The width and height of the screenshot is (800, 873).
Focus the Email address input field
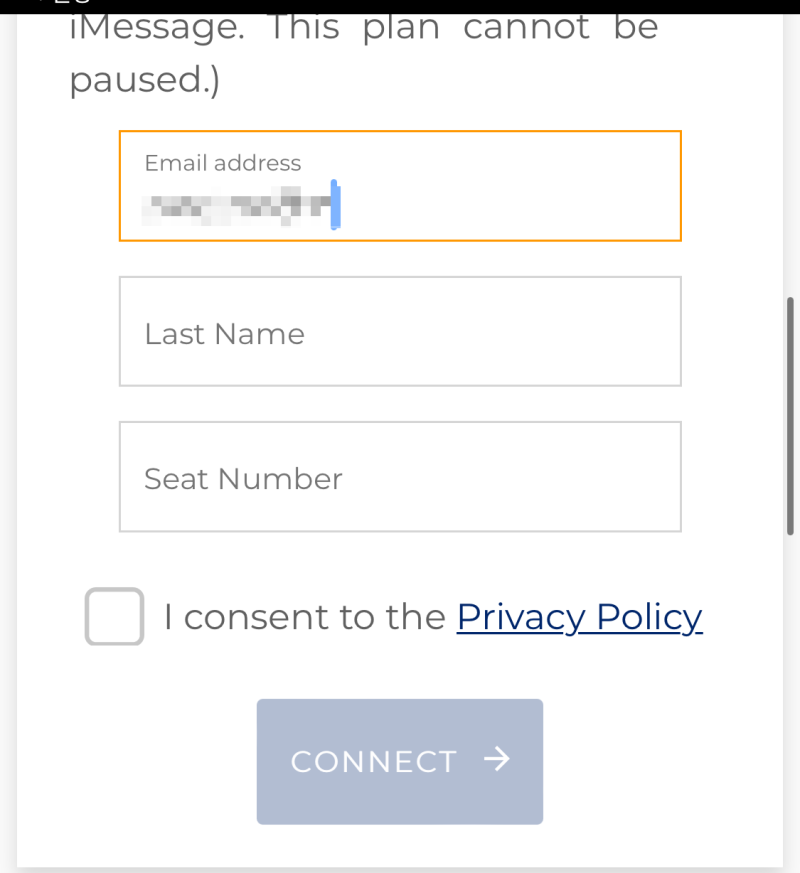point(400,186)
